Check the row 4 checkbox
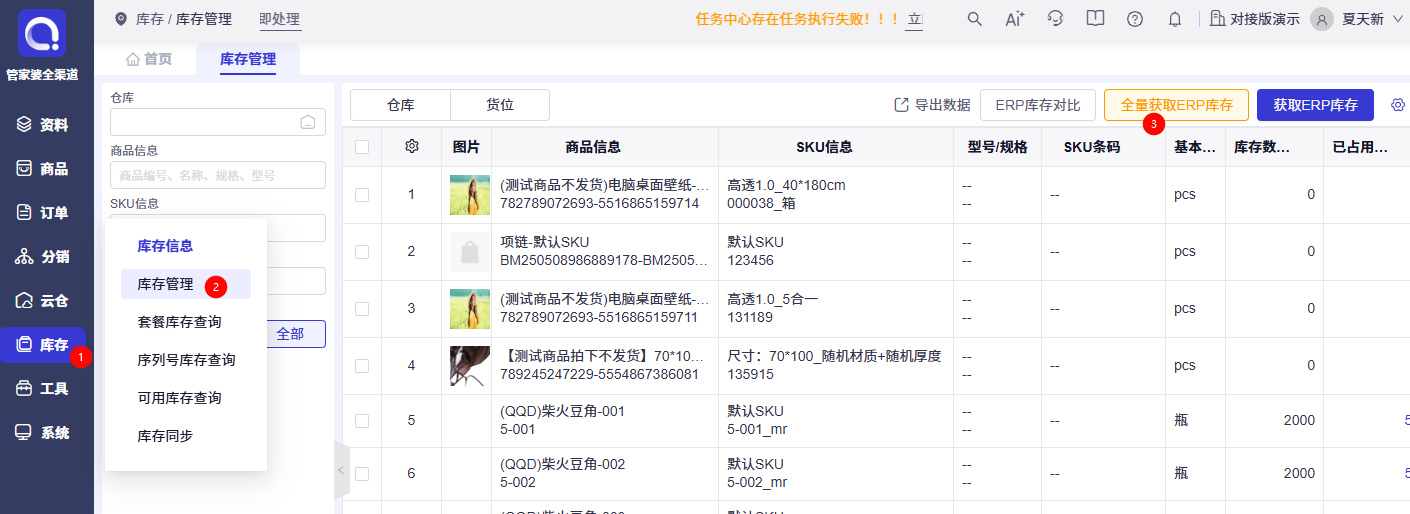Image resolution: width=1410 pixels, height=514 pixels. (362, 366)
